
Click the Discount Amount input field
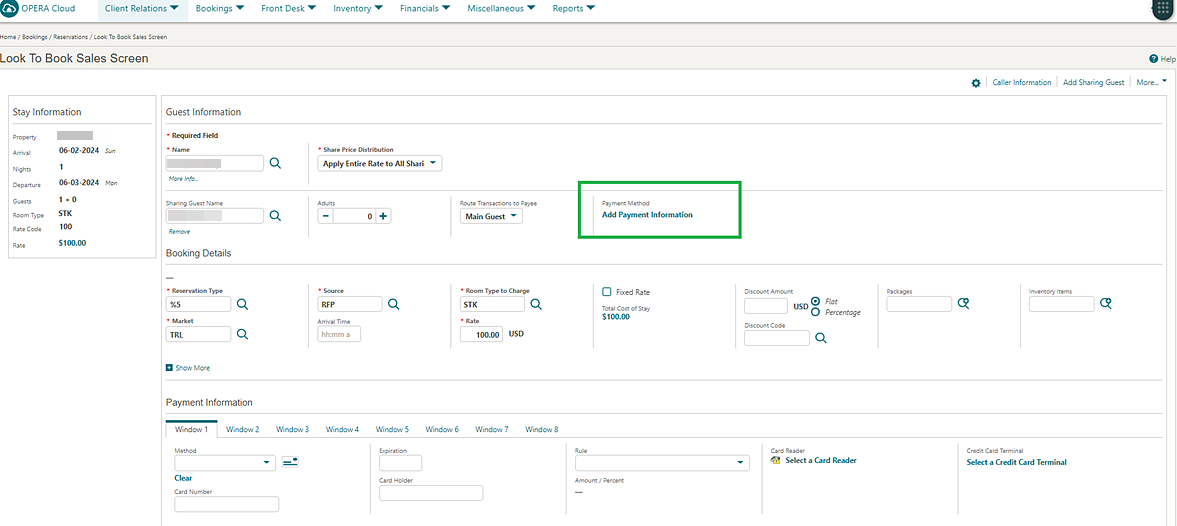click(766, 306)
